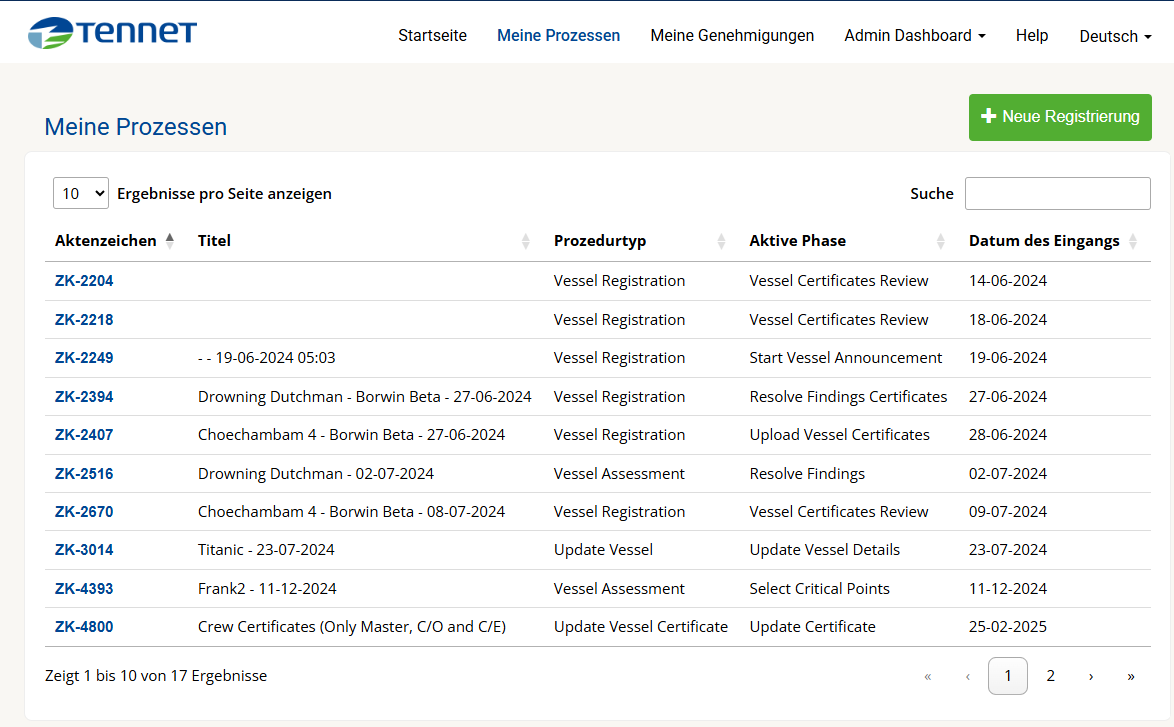This screenshot has height=727, width=1174.
Task: Open results per page dropdown
Action: (x=81, y=193)
